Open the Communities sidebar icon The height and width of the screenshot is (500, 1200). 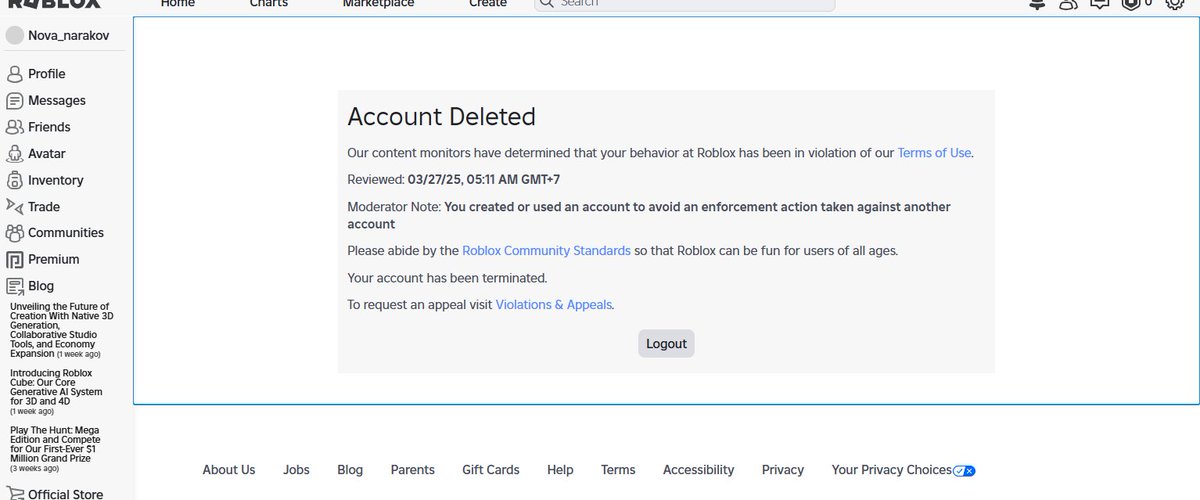point(15,233)
